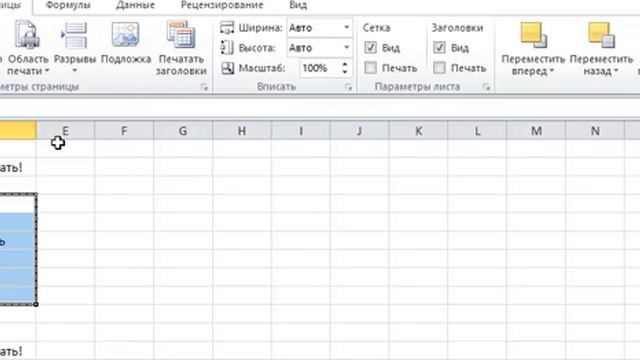Select column E header
Image resolution: width=640 pixels, height=360 pixels.
65,131
